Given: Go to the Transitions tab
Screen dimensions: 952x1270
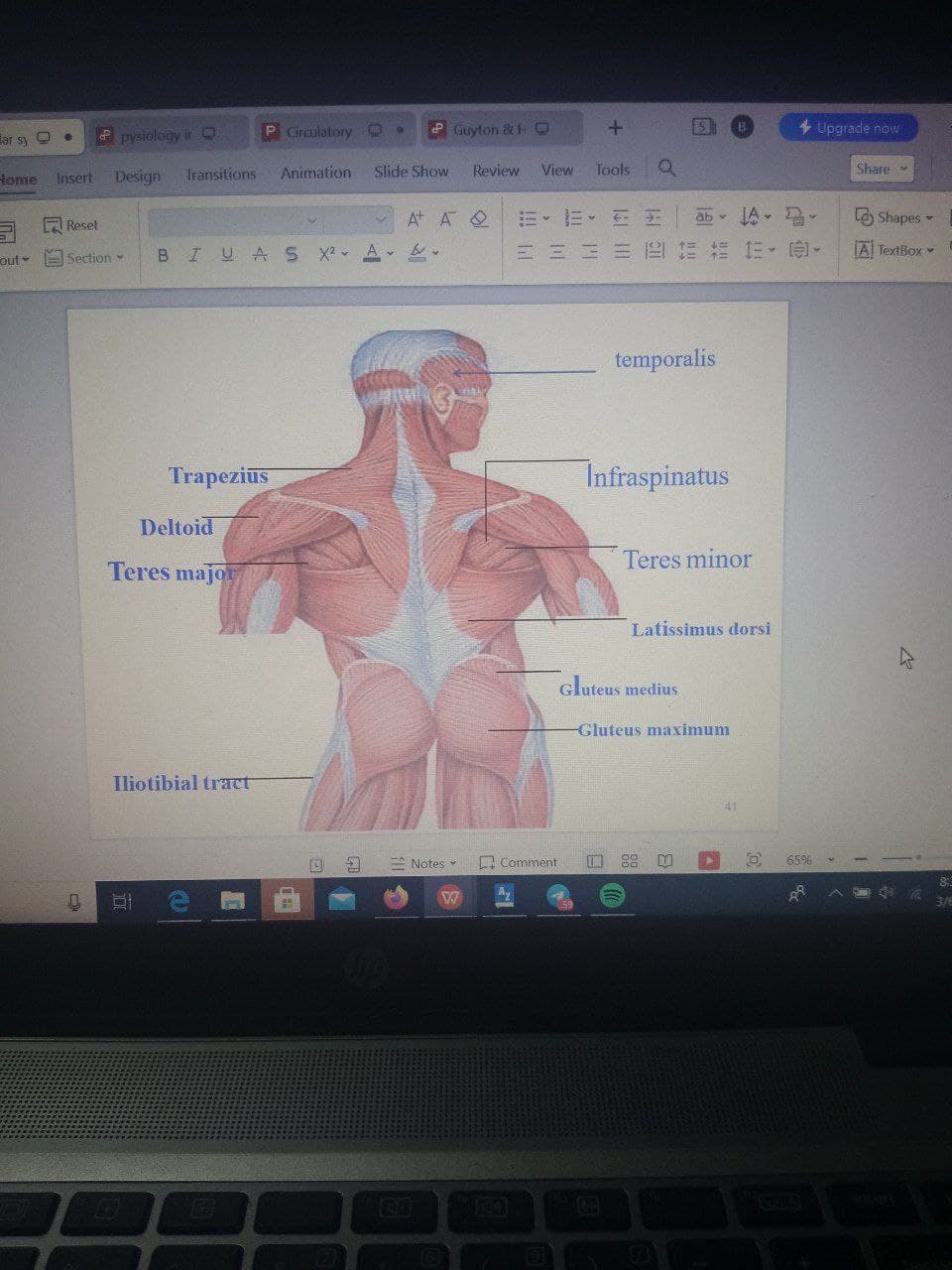Looking at the screenshot, I should (220, 174).
